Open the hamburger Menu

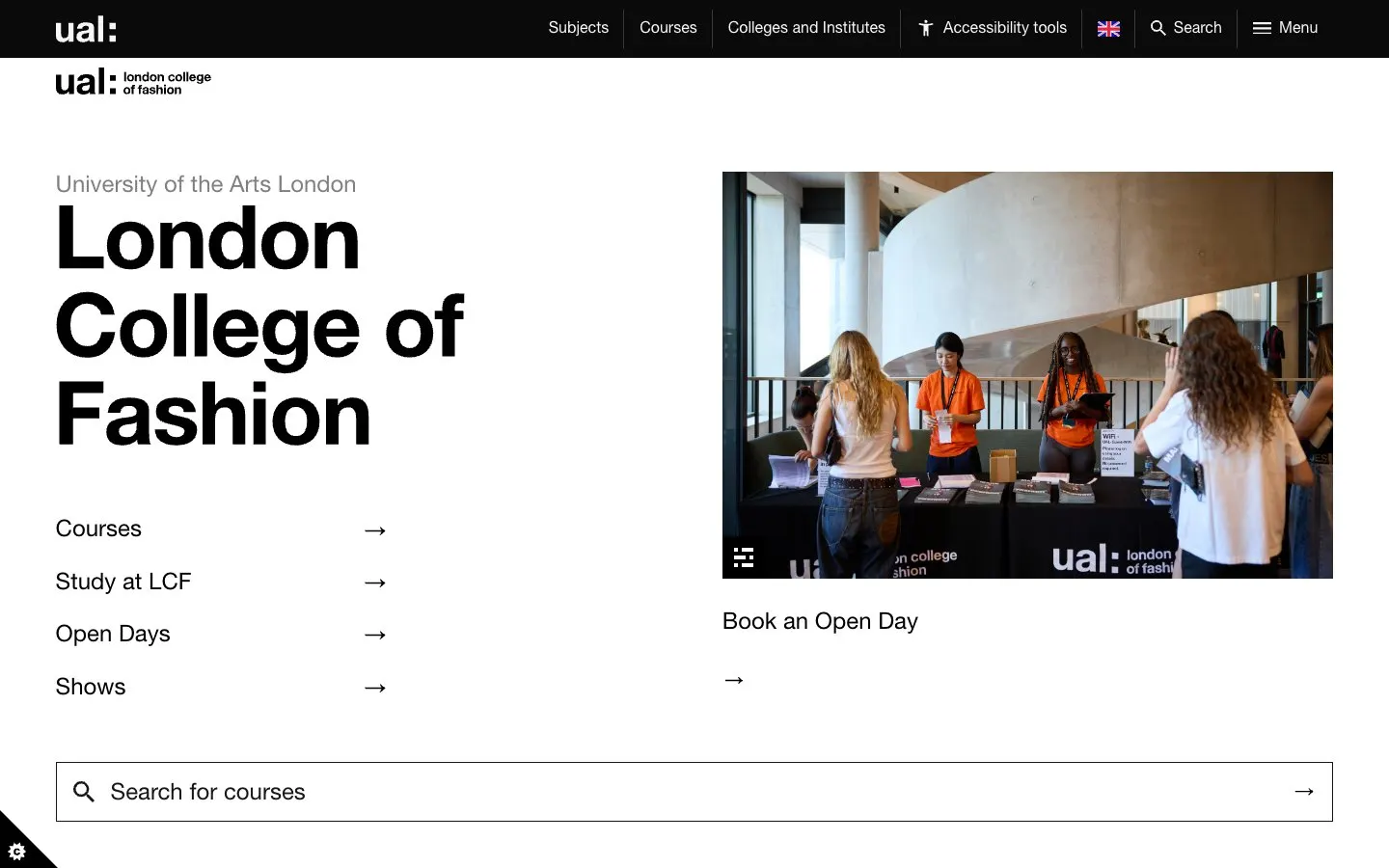pos(1285,28)
